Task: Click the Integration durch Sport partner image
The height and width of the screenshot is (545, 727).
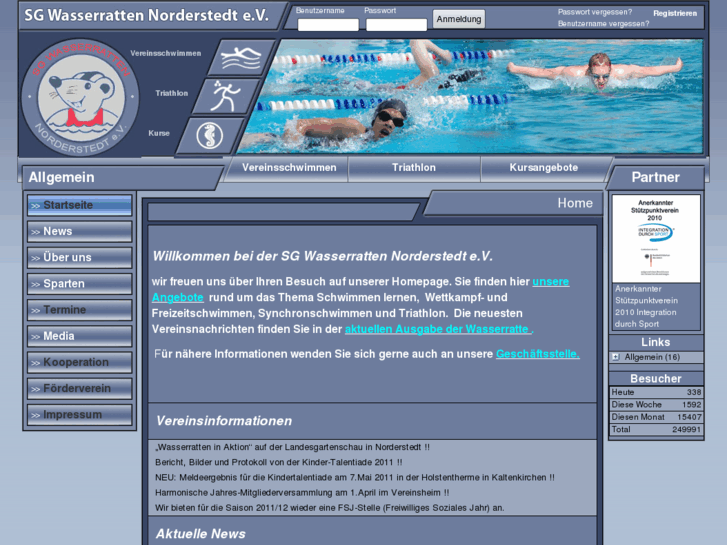Action: [656, 239]
